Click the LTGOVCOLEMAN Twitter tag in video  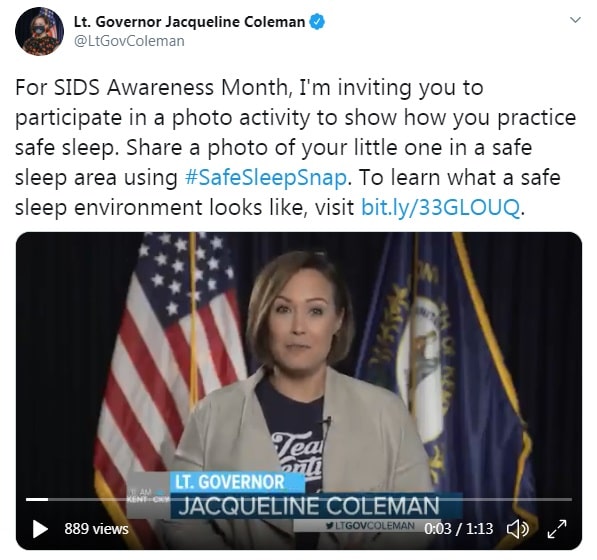(370, 526)
